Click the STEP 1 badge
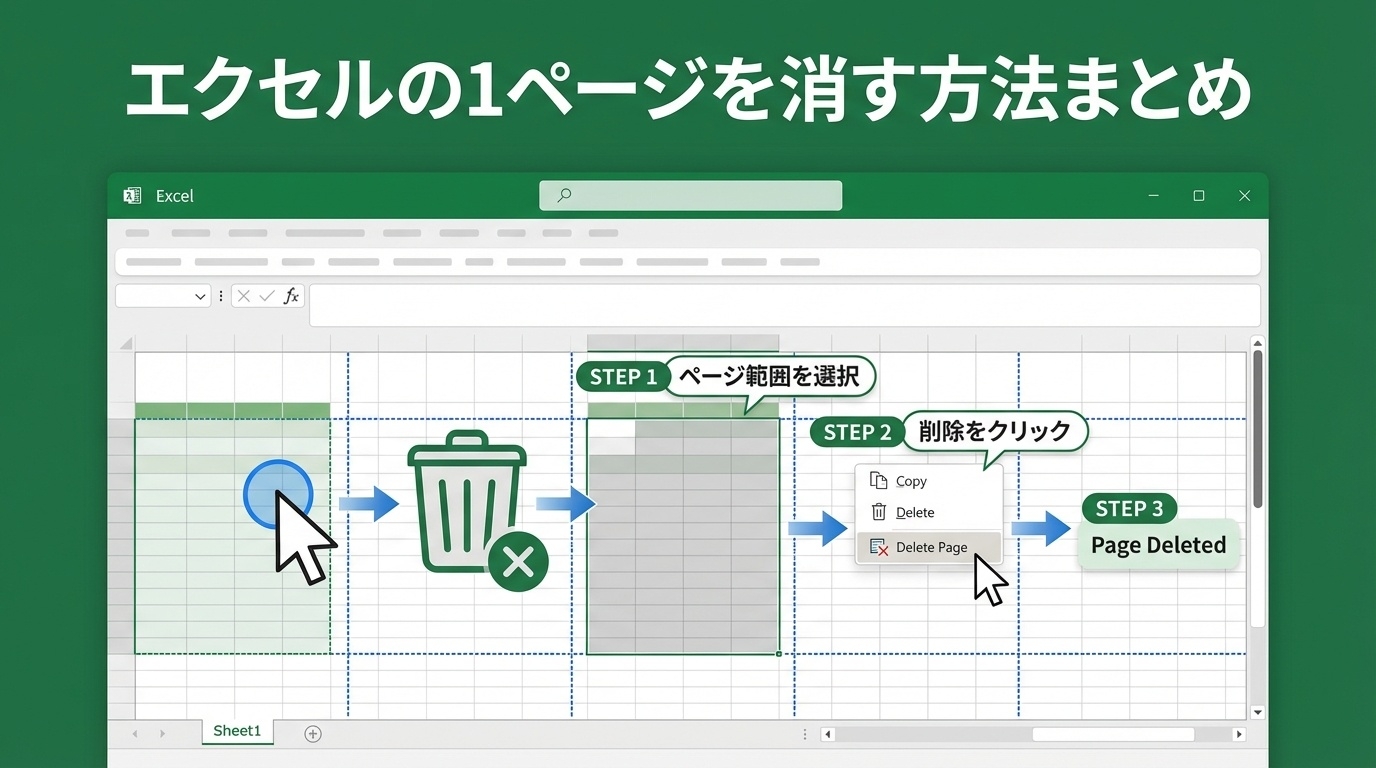Image resolution: width=1376 pixels, height=768 pixels. pos(623,377)
